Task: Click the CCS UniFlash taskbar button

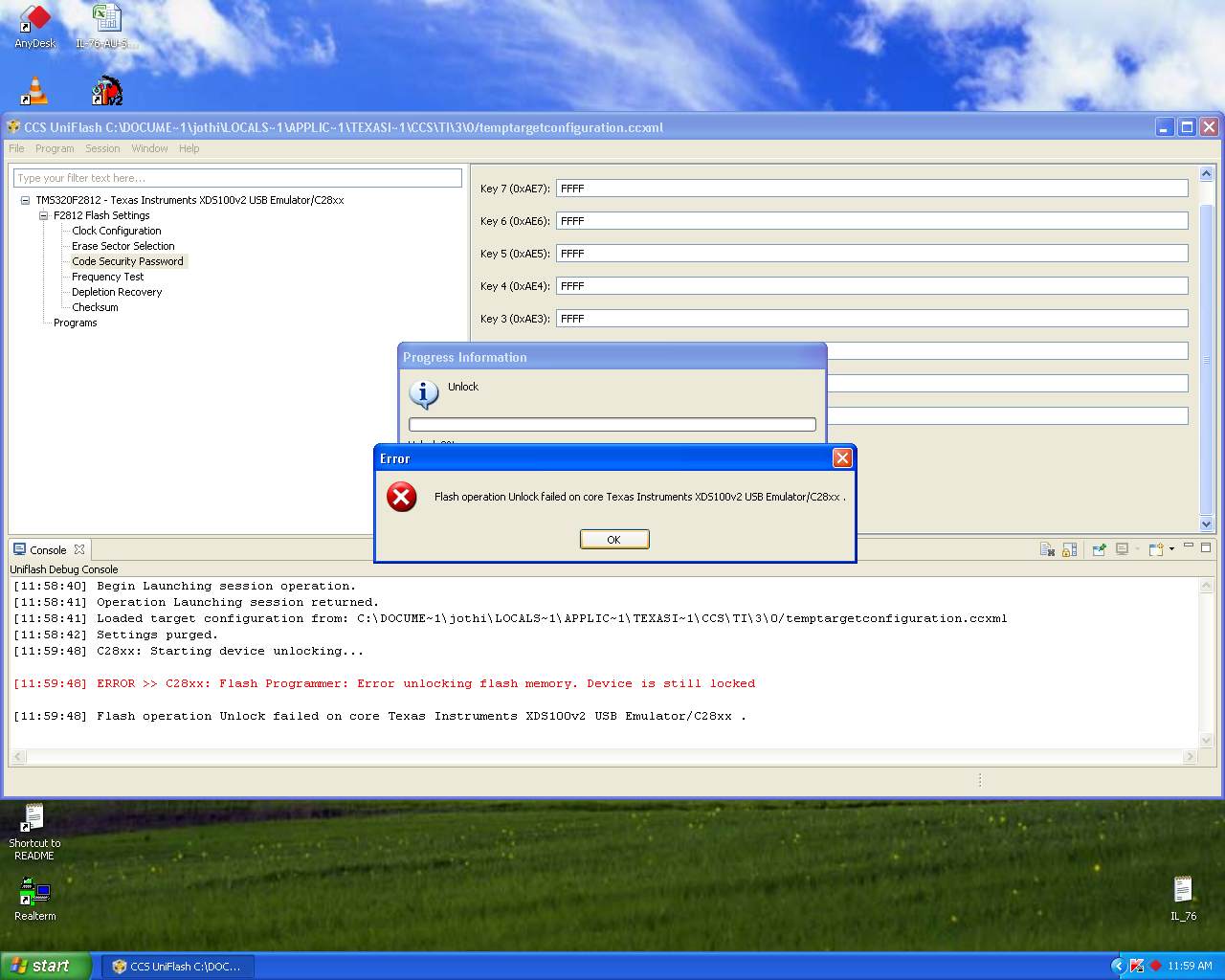Action: [178, 967]
